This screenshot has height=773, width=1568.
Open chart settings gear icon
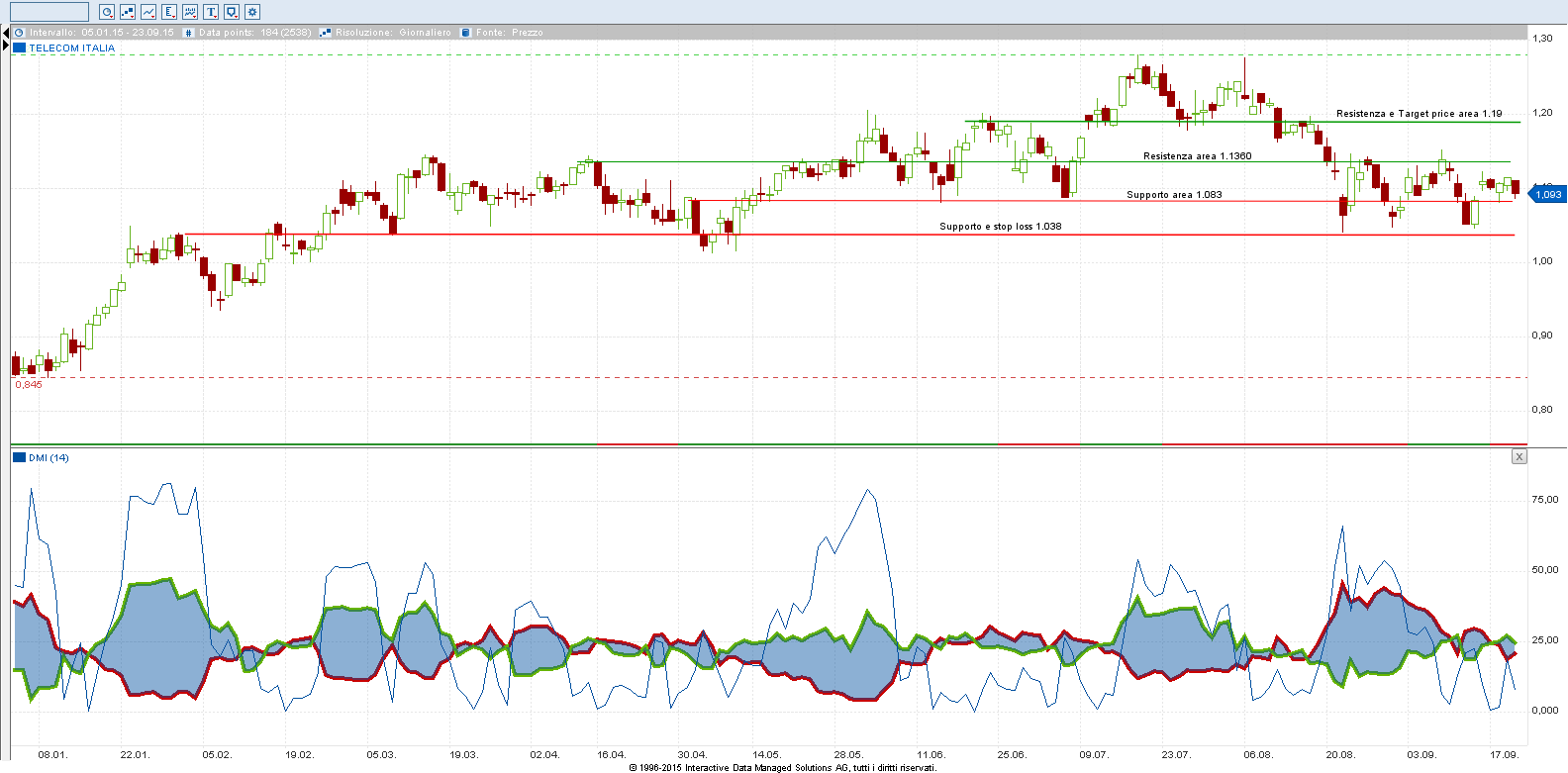pos(252,12)
